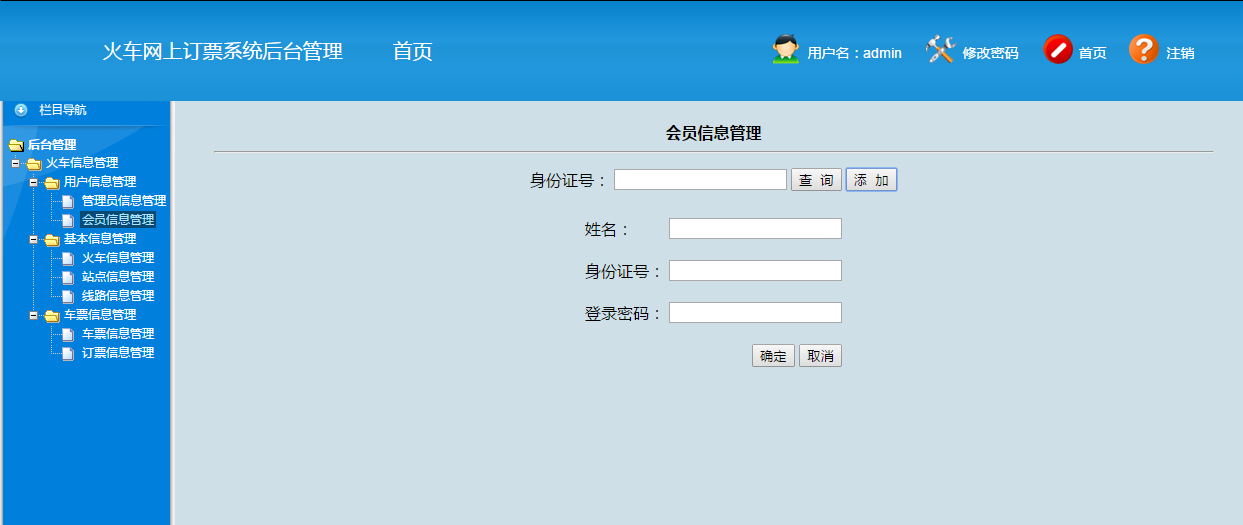Viewport: 1243px width, 525px height.
Task: Click the page icon beside 会员信息管理
Action: 68,220
